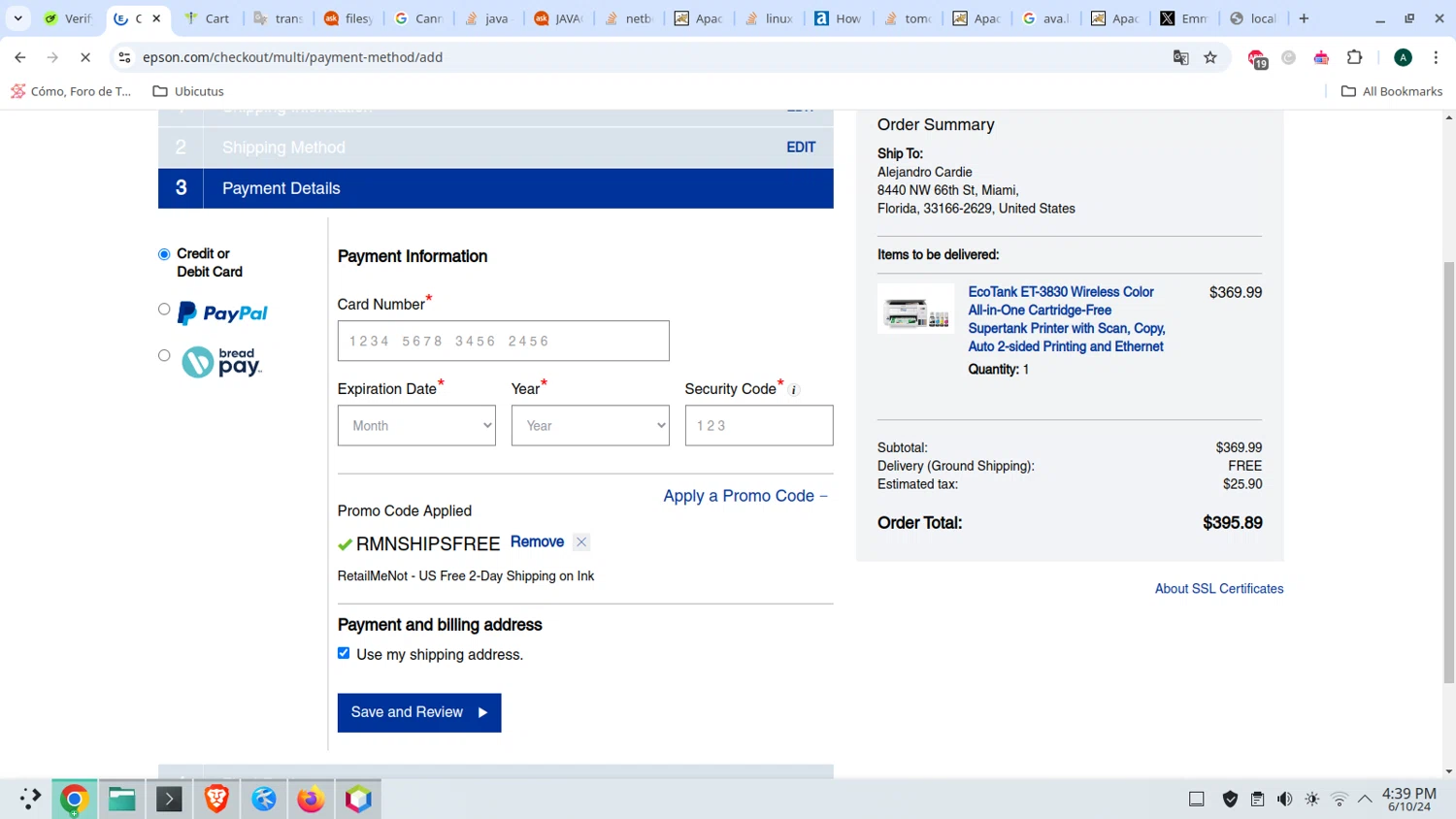Open the clipboard tray icon

pyautogui.click(x=1257, y=799)
